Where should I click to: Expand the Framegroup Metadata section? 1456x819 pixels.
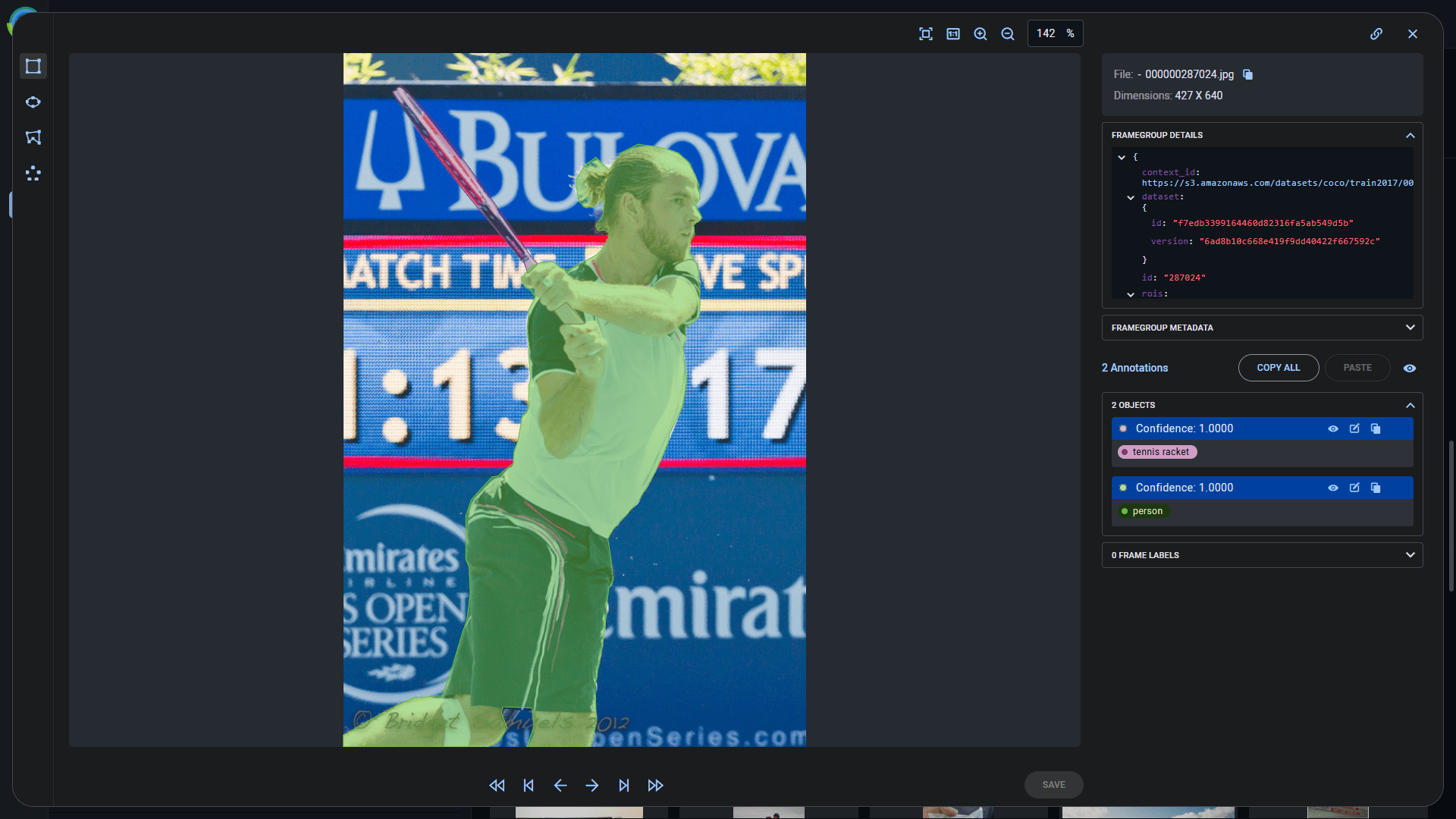tap(1410, 328)
